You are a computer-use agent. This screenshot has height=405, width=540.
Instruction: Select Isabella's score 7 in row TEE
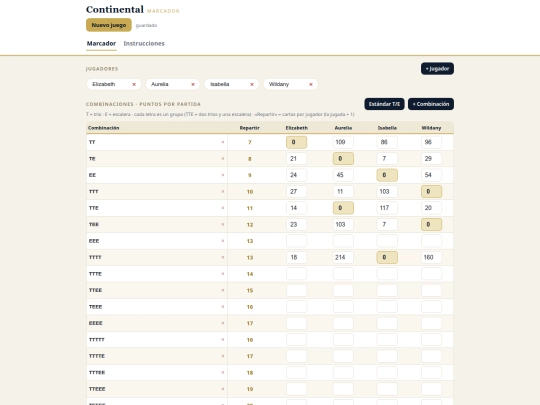387,225
